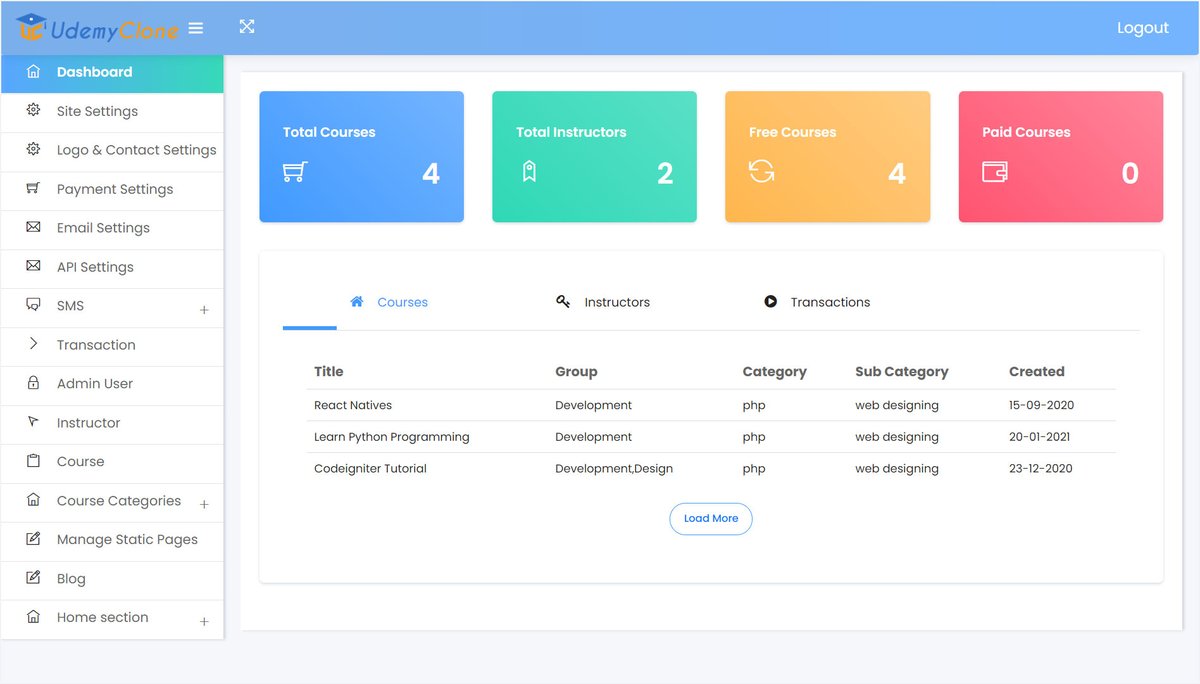Select the Codeigniter Tutorial course title
1200x684 pixels.
pos(370,468)
